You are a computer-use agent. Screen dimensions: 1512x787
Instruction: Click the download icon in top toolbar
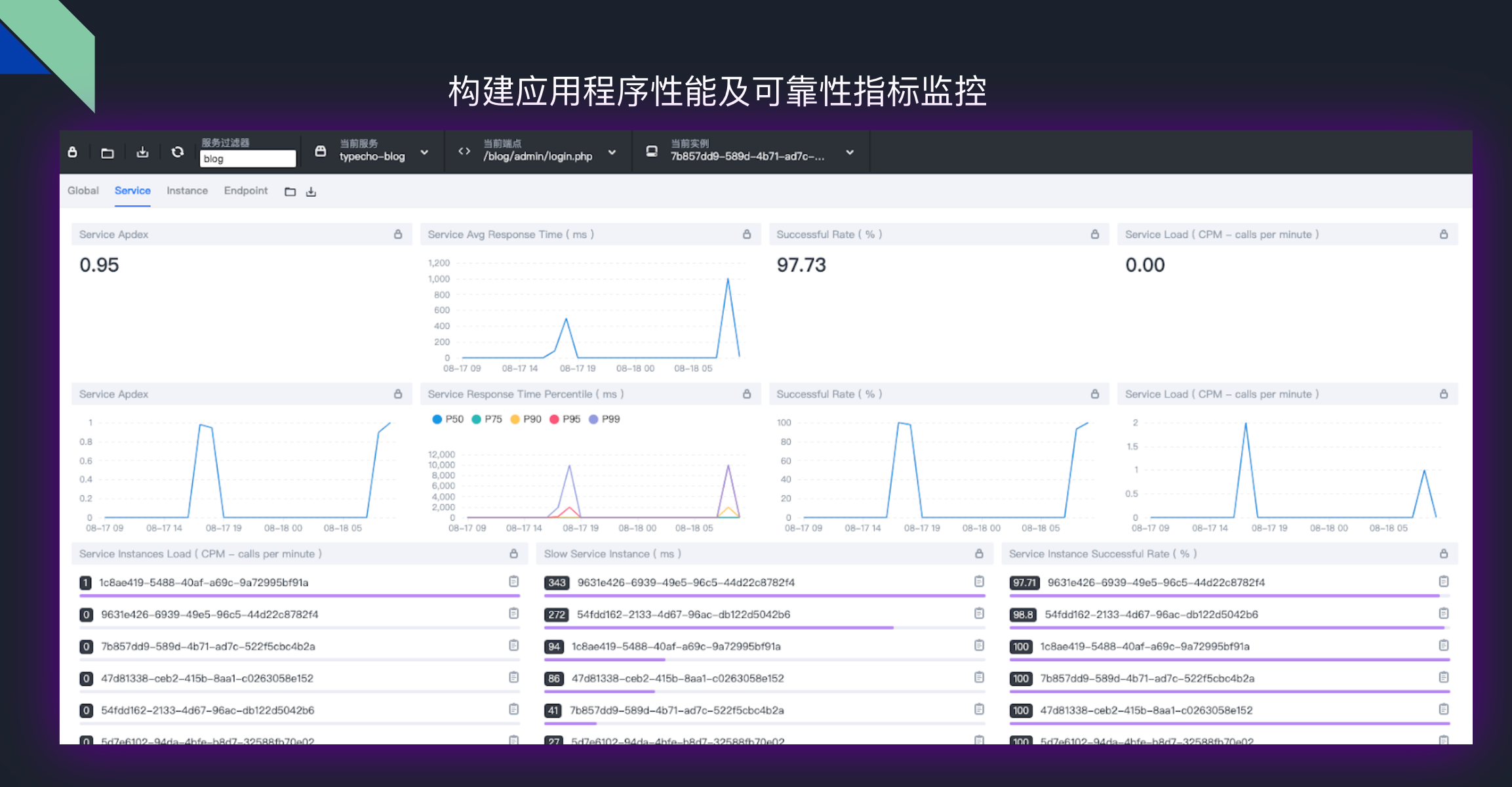[142, 152]
